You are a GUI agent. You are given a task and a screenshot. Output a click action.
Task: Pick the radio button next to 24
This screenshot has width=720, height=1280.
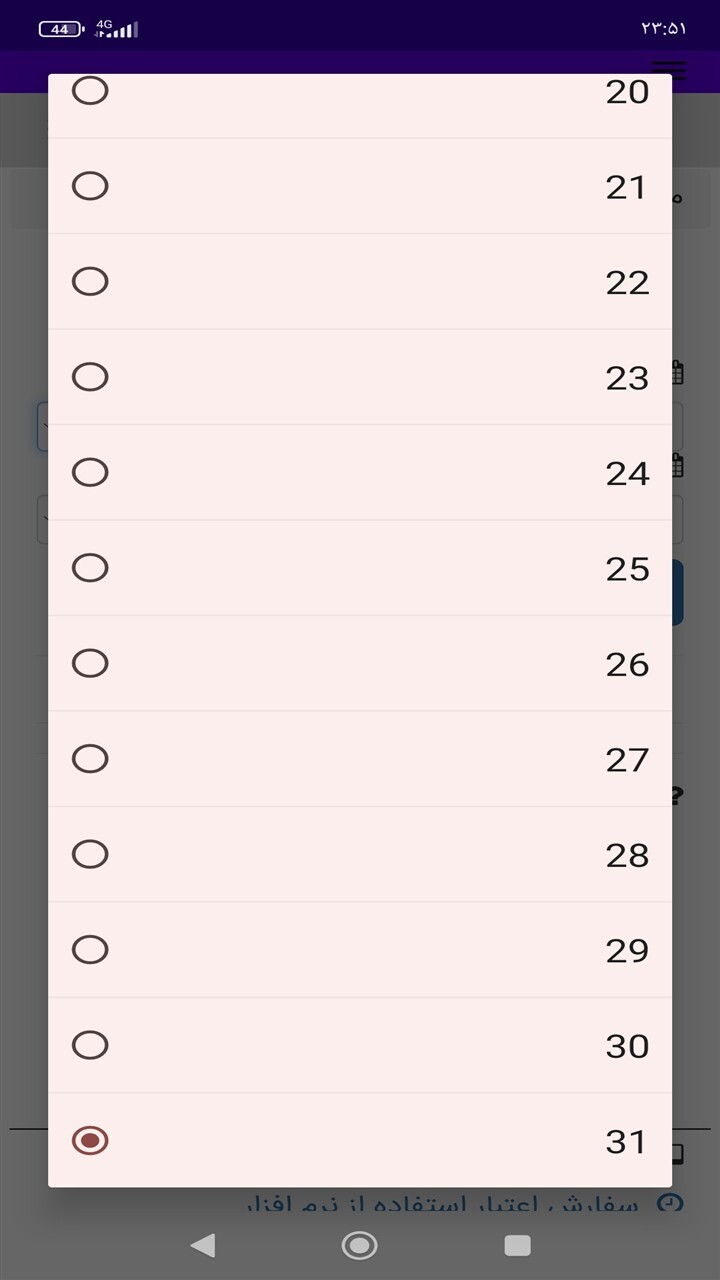[90, 472]
